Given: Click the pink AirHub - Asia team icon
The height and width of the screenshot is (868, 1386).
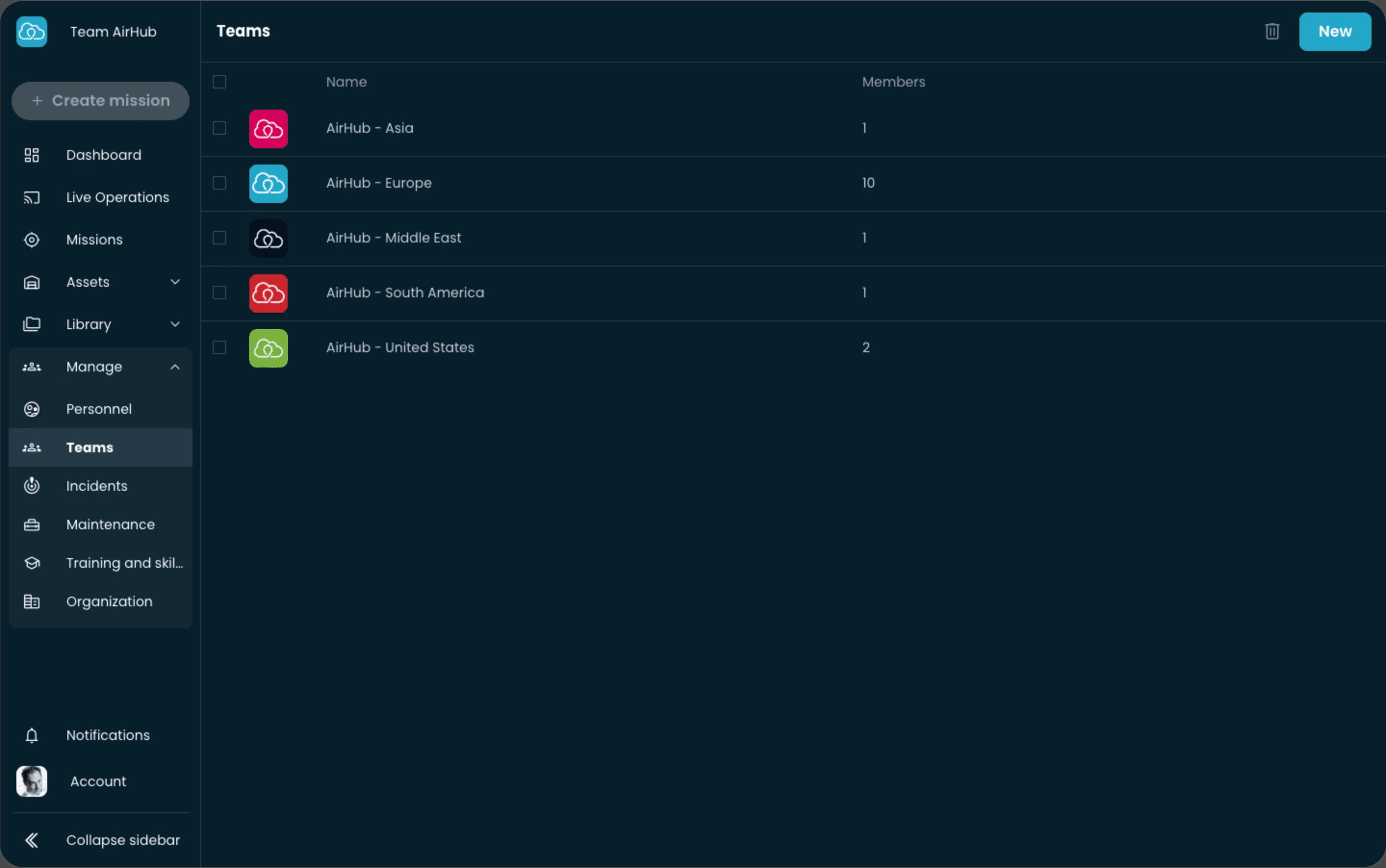Looking at the screenshot, I should [x=268, y=128].
